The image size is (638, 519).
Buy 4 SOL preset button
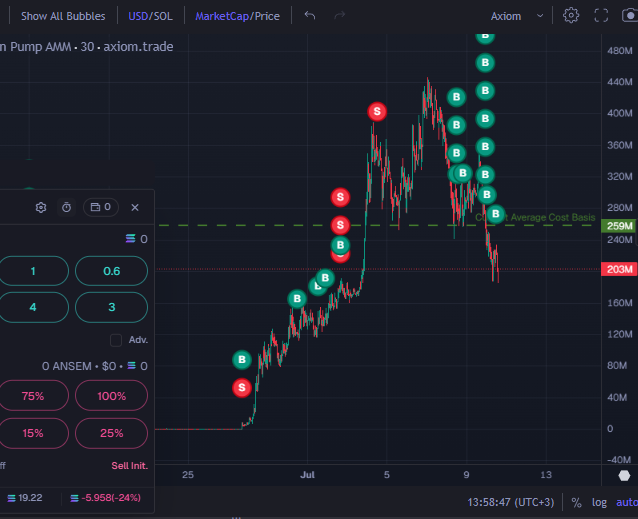point(33,307)
